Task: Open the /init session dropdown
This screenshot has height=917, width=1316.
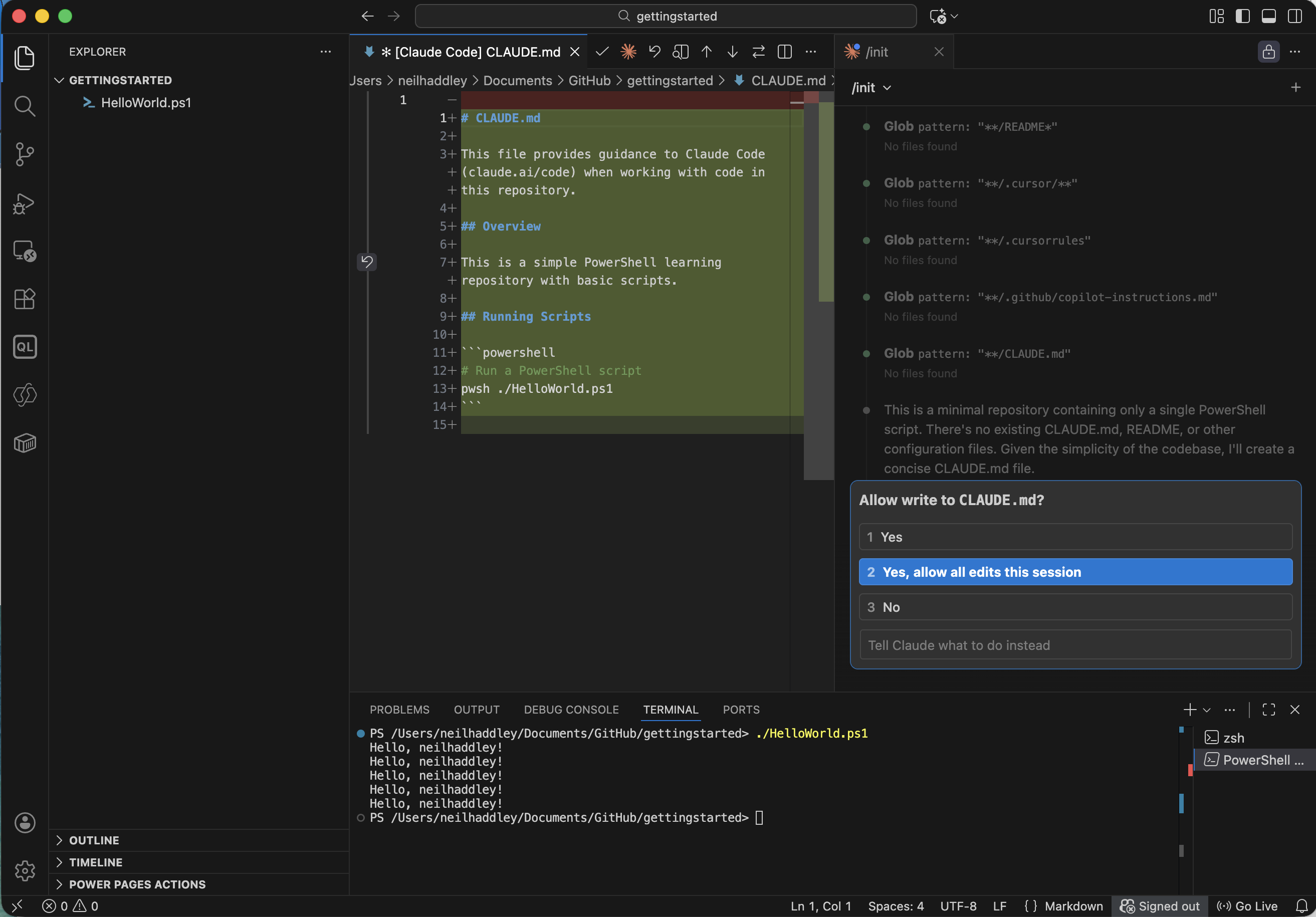Action: [x=870, y=88]
